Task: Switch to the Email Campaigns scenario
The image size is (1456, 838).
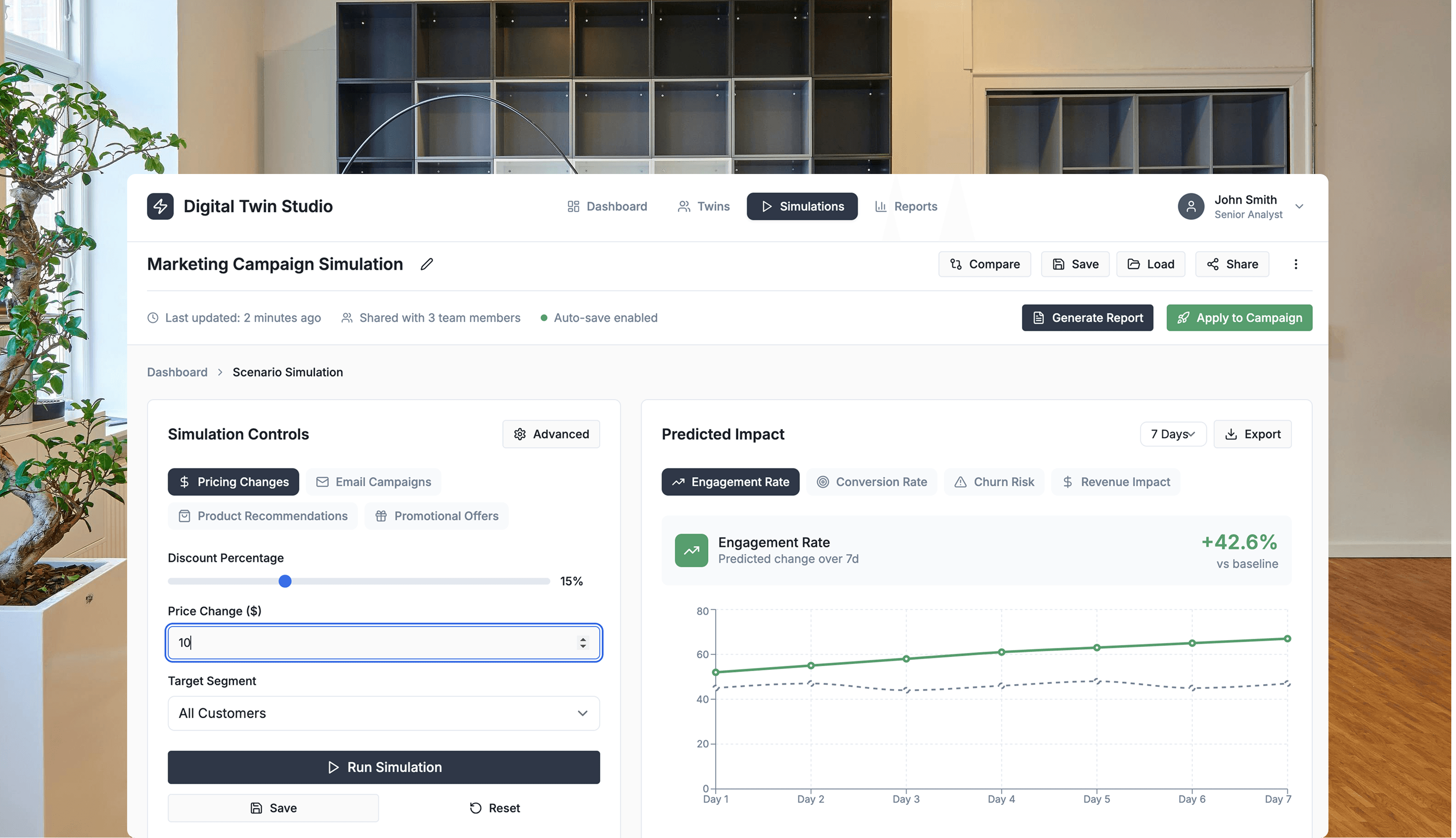Action: pos(374,482)
